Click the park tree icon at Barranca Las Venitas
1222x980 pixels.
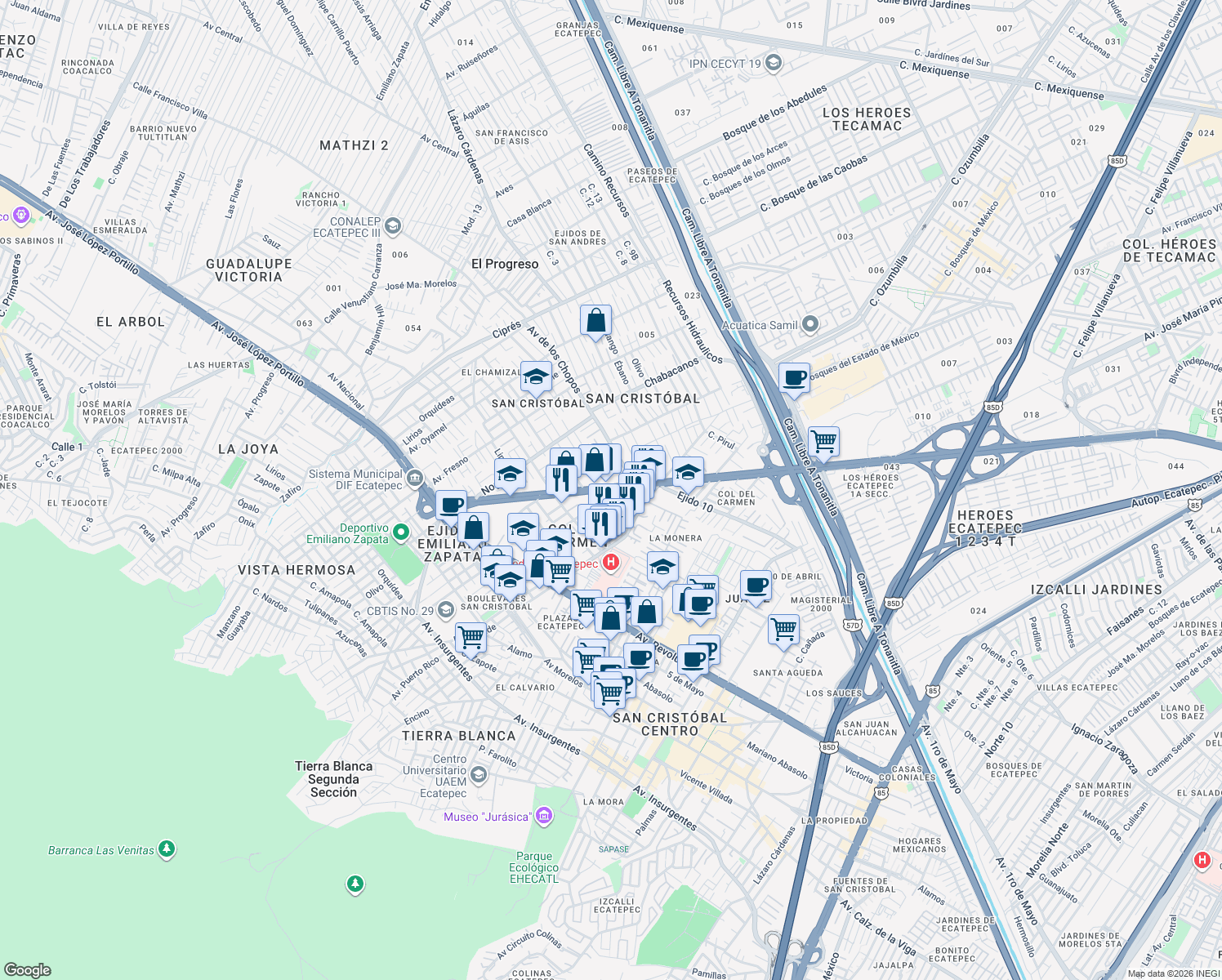pyautogui.click(x=166, y=849)
